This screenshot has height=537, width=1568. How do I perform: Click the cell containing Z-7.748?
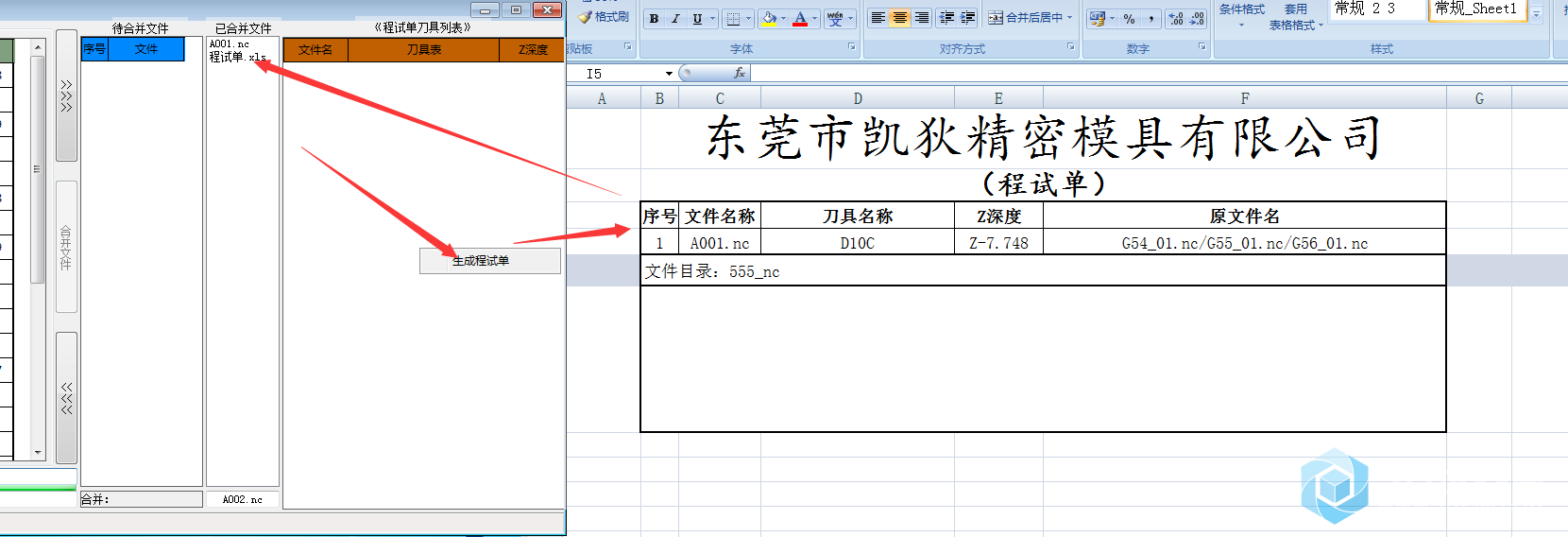(998, 243)
